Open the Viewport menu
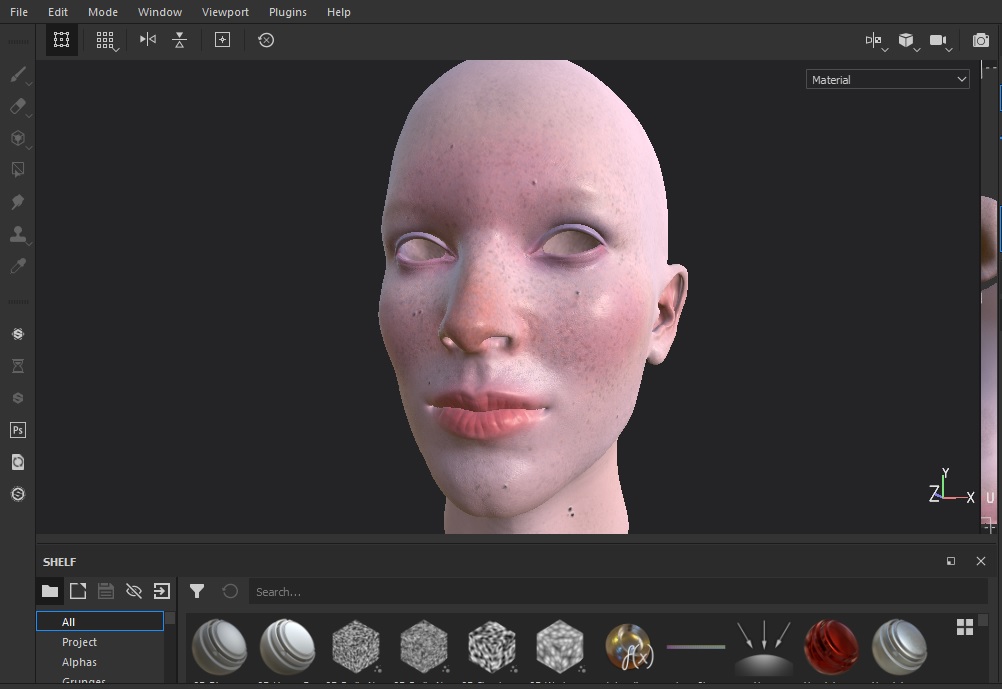Viewport: 1002px width, 689px height. [225, 12]
